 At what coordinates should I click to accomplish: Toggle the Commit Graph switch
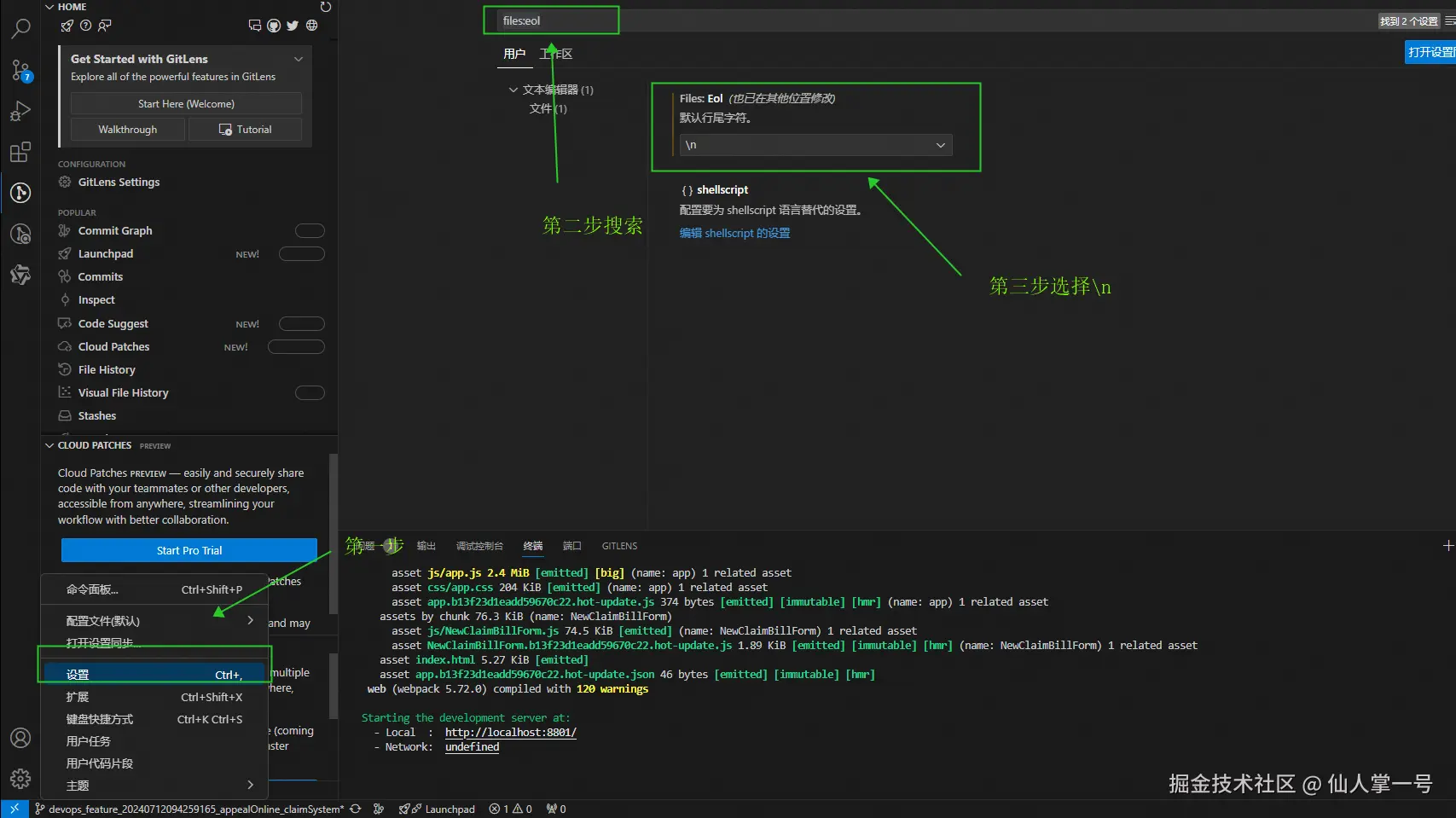coord(310,230)
